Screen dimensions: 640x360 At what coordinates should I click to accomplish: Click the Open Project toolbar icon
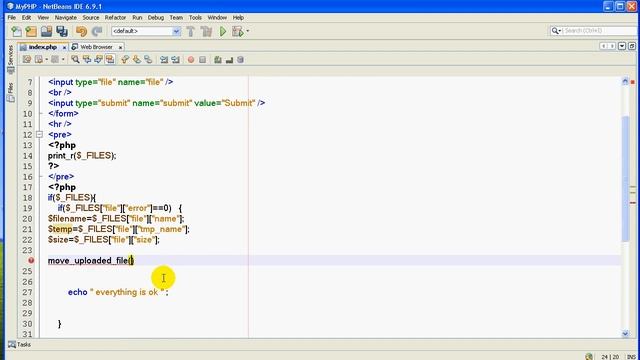(47, 31)
